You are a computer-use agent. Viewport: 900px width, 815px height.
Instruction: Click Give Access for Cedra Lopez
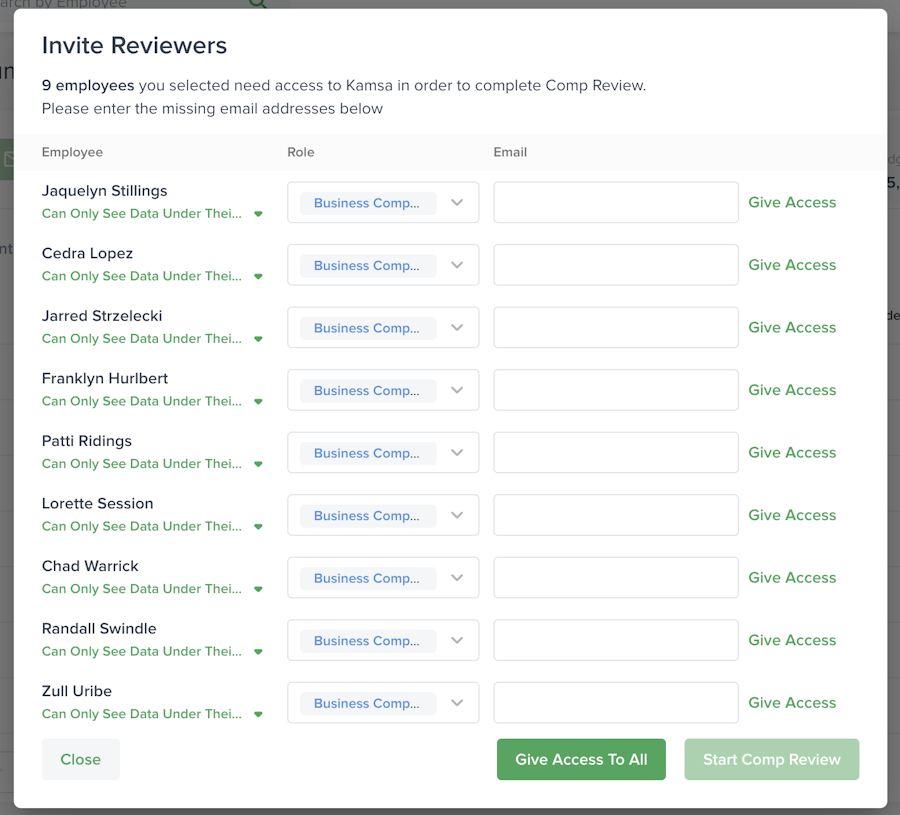coord(792,265)
